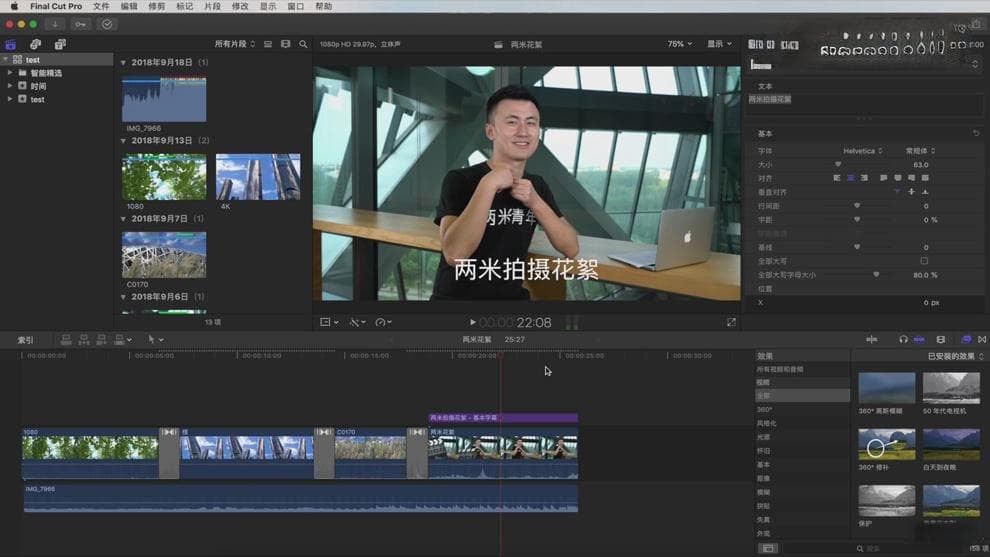Image resolution: width=990 pixels, height=557 pixels.
Task: Select the 4K clip thumbnail
Action: tap(258, 177)
